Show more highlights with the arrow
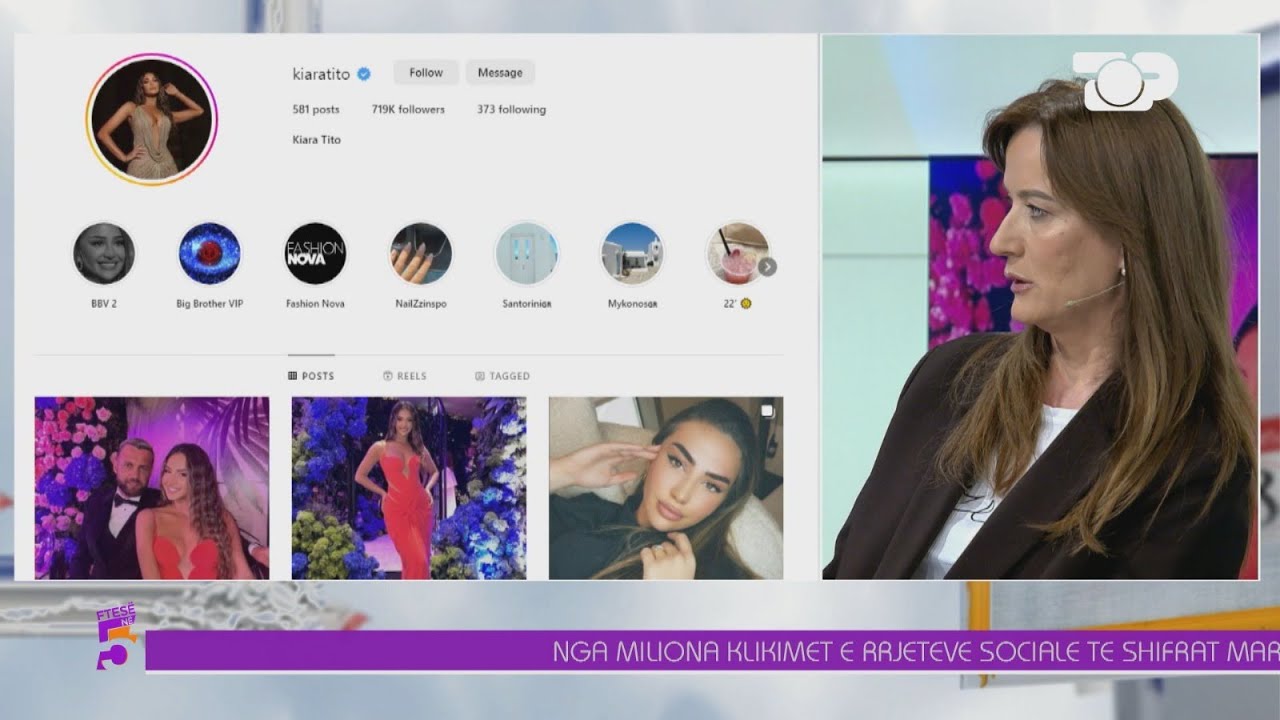This screenshot has height=720, width=1280. (767, 267)
